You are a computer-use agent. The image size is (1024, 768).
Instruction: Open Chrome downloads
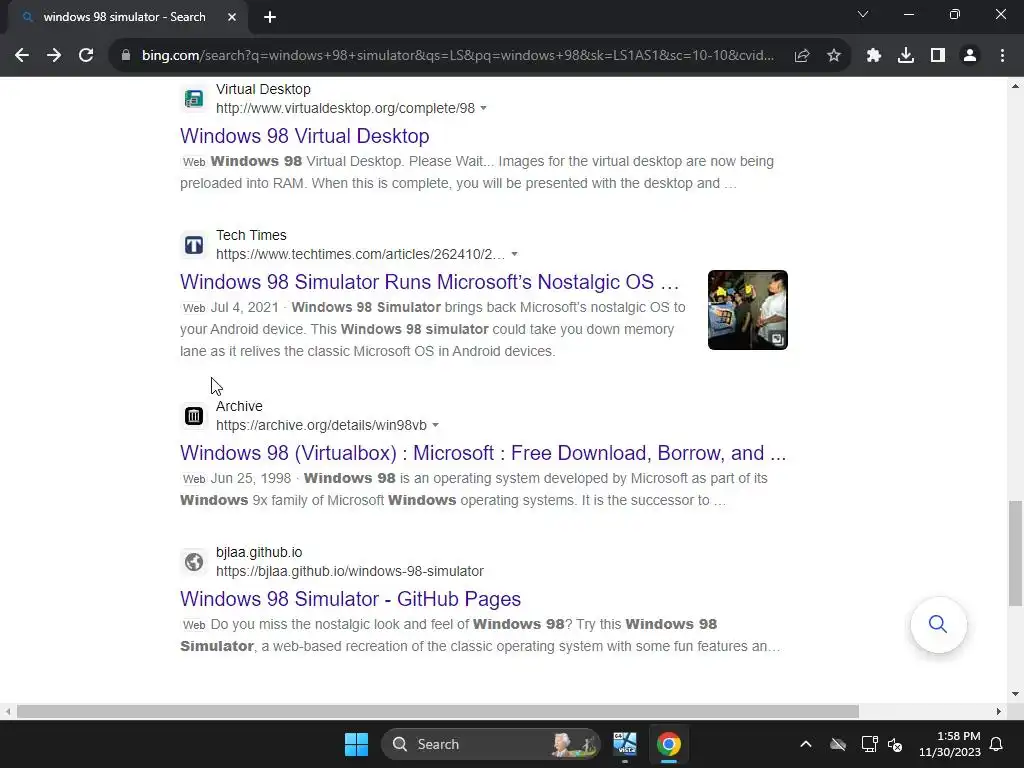(x=906, y=56)
